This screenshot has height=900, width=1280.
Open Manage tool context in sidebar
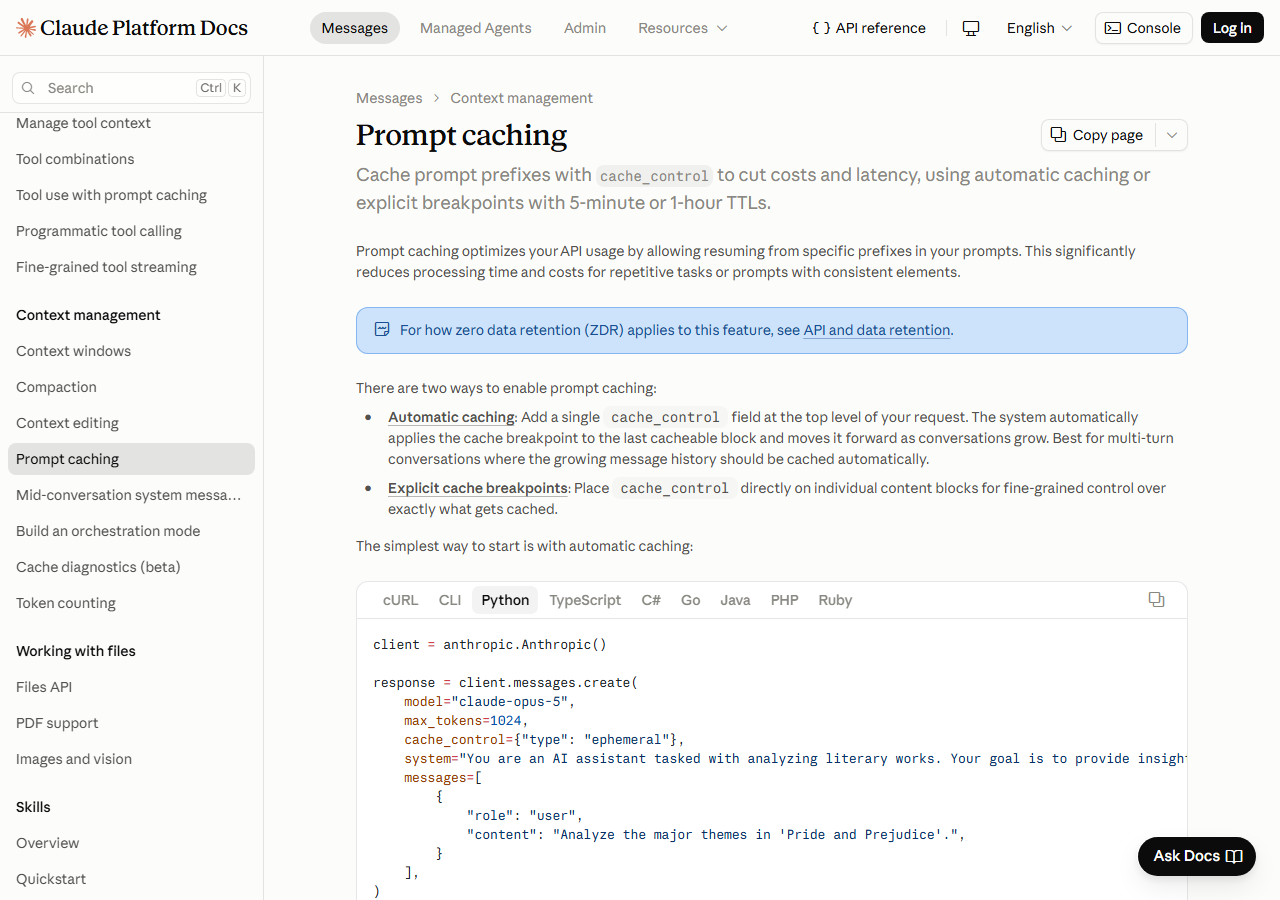(x=131, y=123)
